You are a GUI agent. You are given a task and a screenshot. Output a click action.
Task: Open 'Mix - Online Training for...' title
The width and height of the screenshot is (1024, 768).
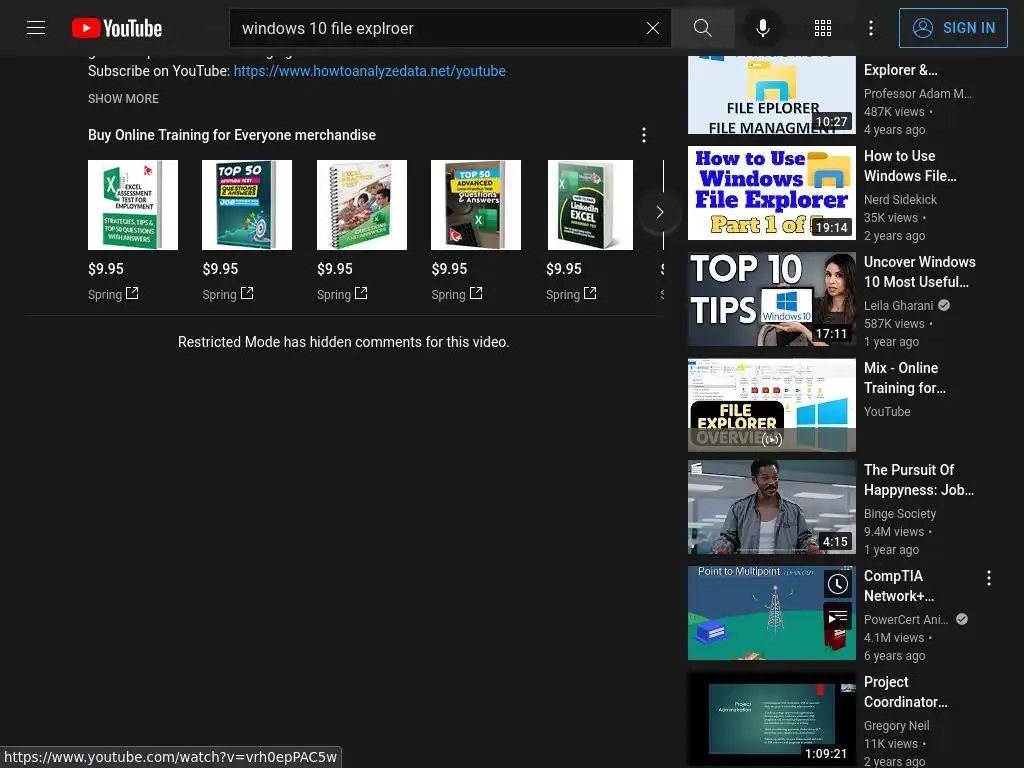point(905,377)
